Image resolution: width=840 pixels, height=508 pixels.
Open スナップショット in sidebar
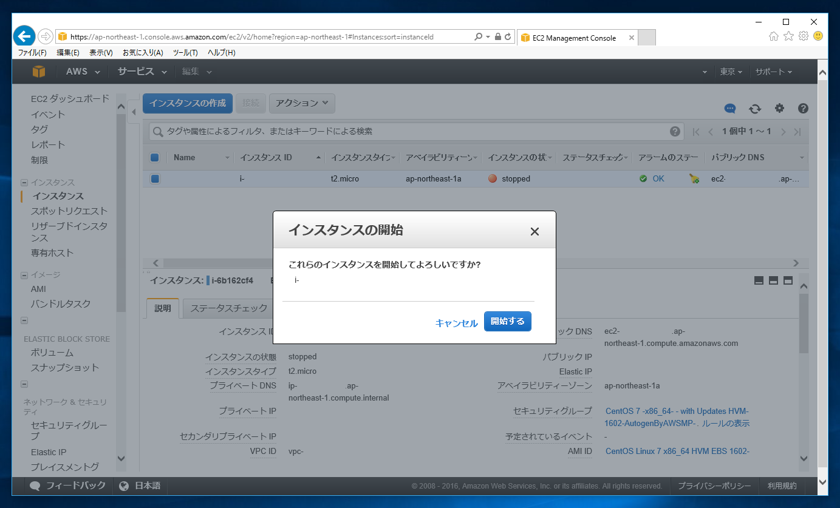(65, 368)
